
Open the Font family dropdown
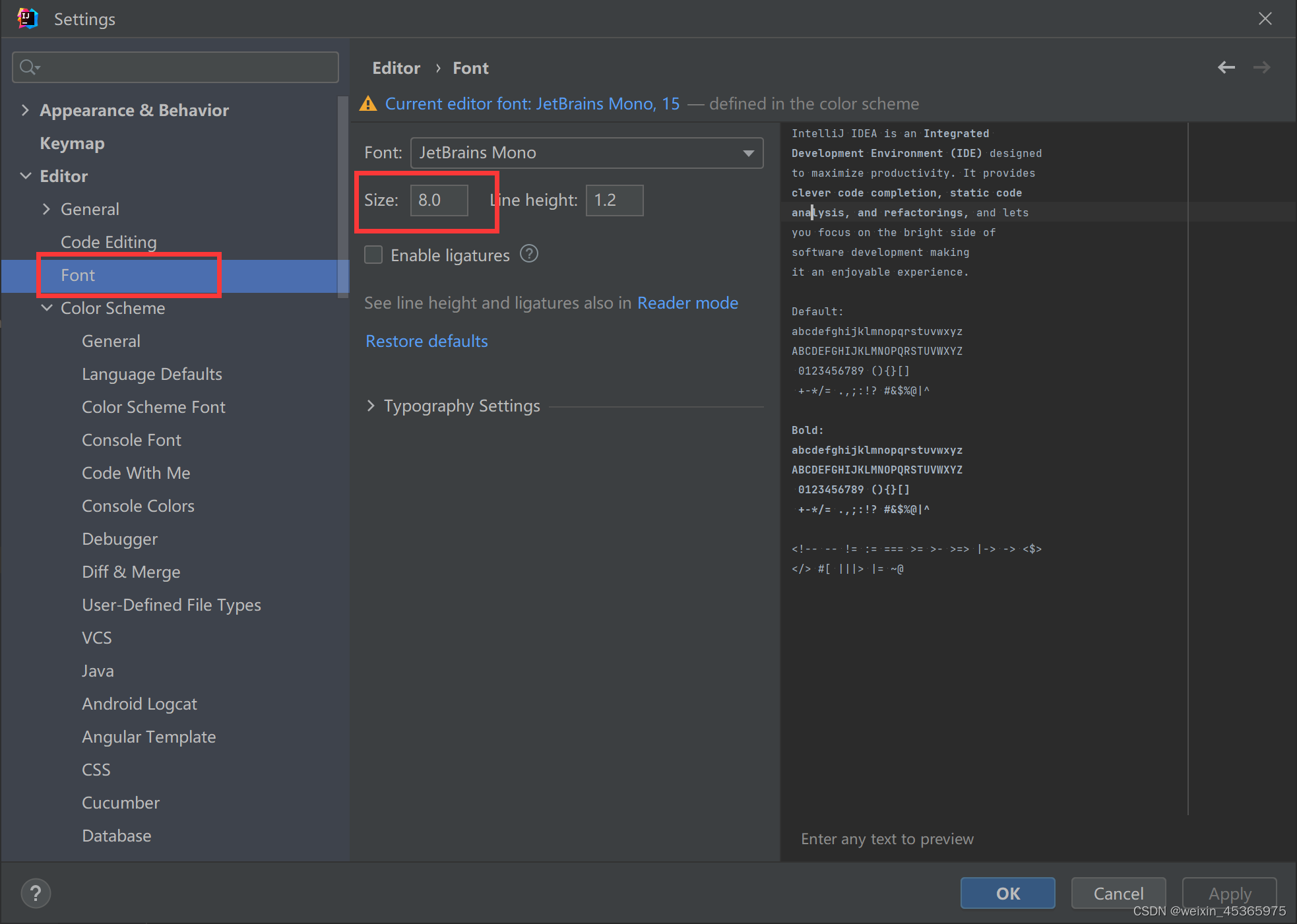click(586, 153)
